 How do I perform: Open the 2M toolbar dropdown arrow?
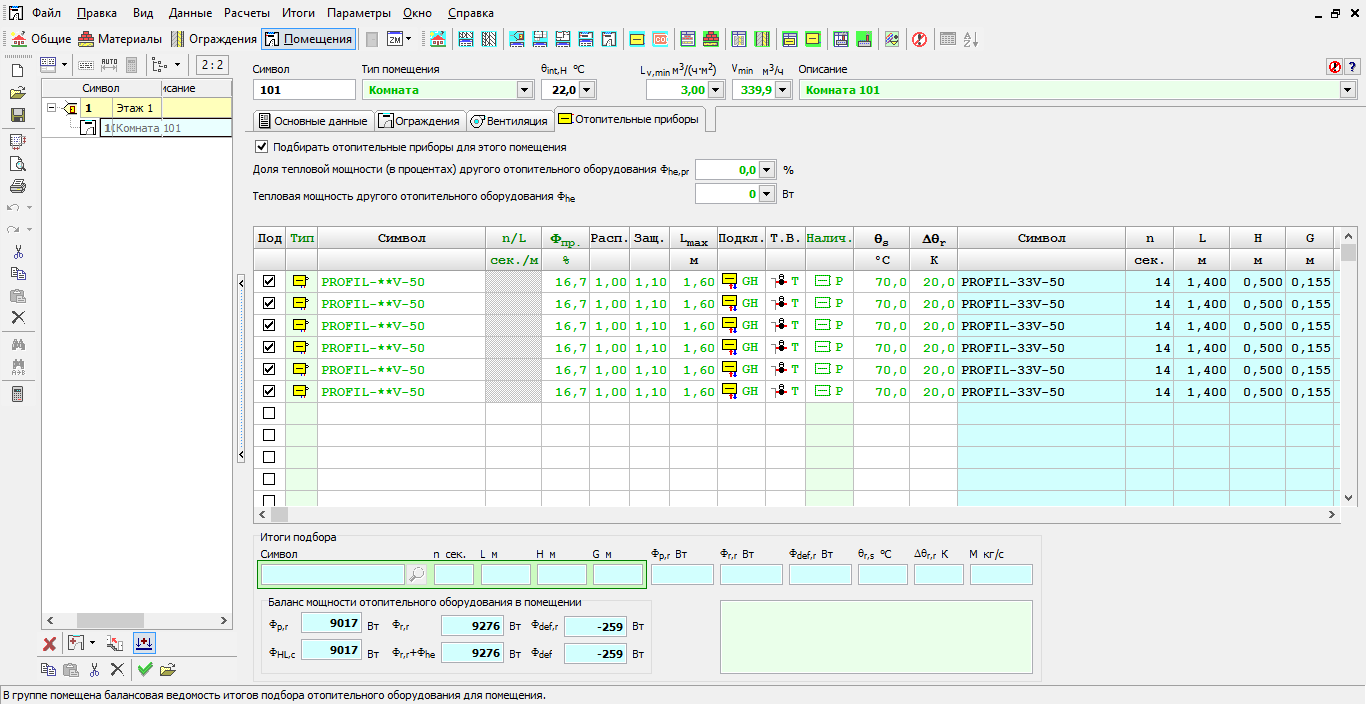(408, 39)
